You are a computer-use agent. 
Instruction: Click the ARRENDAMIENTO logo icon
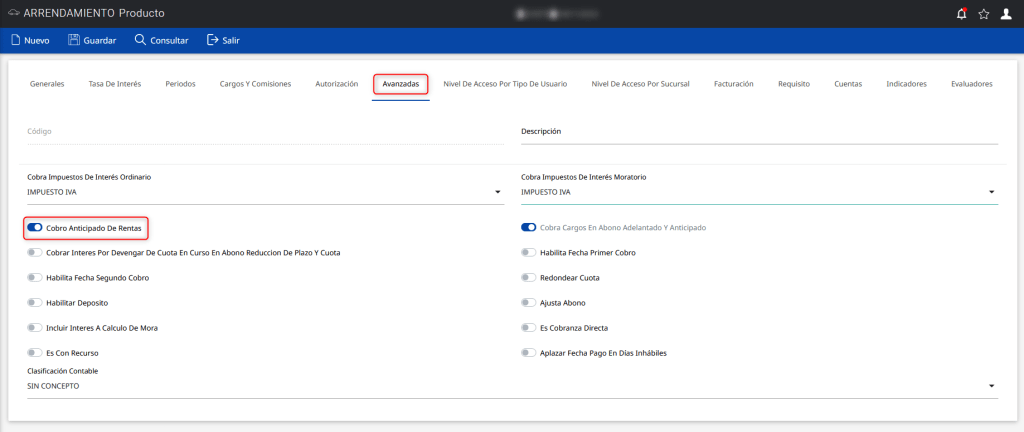point(12,14)
